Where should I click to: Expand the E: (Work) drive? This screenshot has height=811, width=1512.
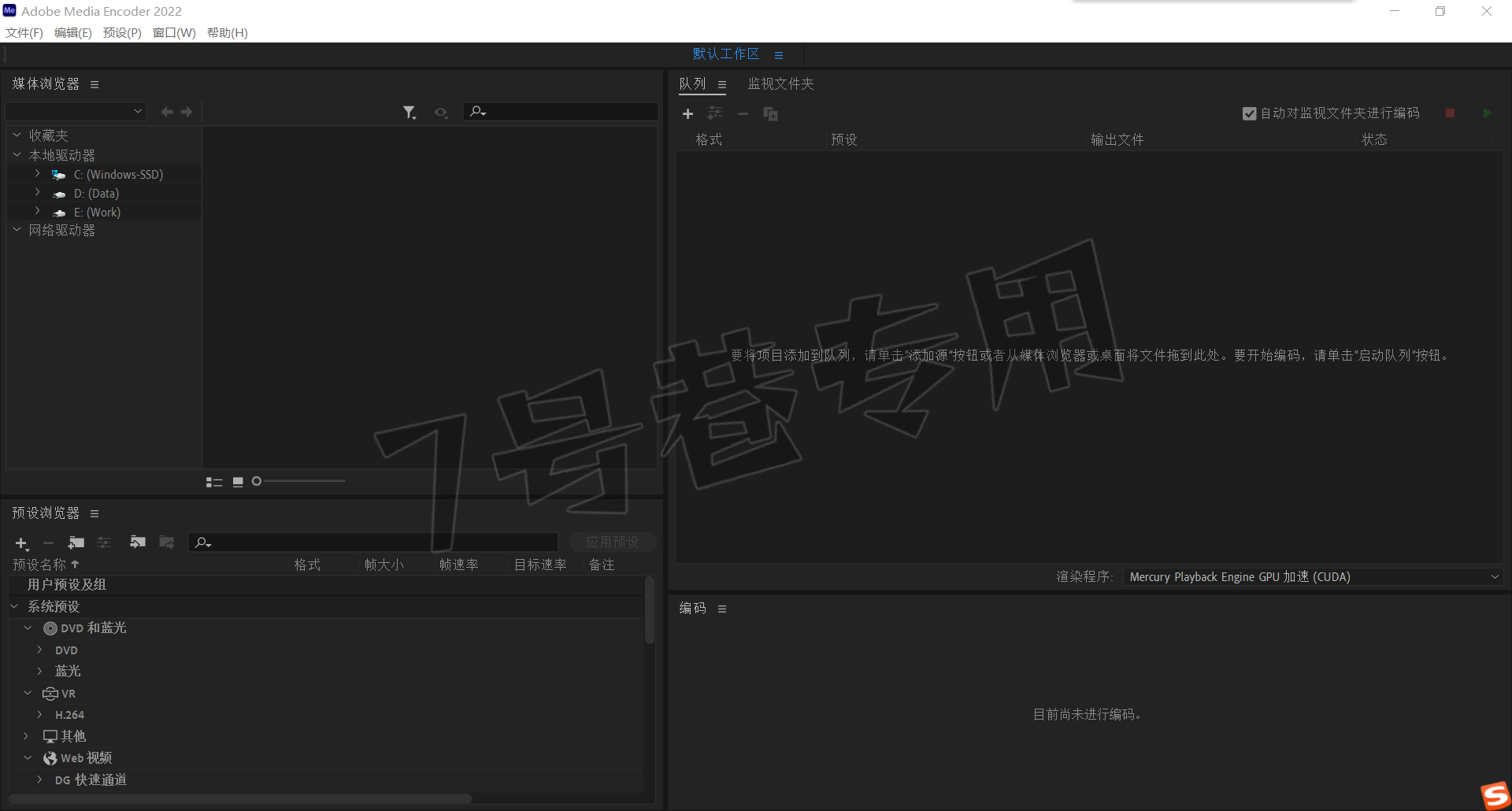point(37,211)
